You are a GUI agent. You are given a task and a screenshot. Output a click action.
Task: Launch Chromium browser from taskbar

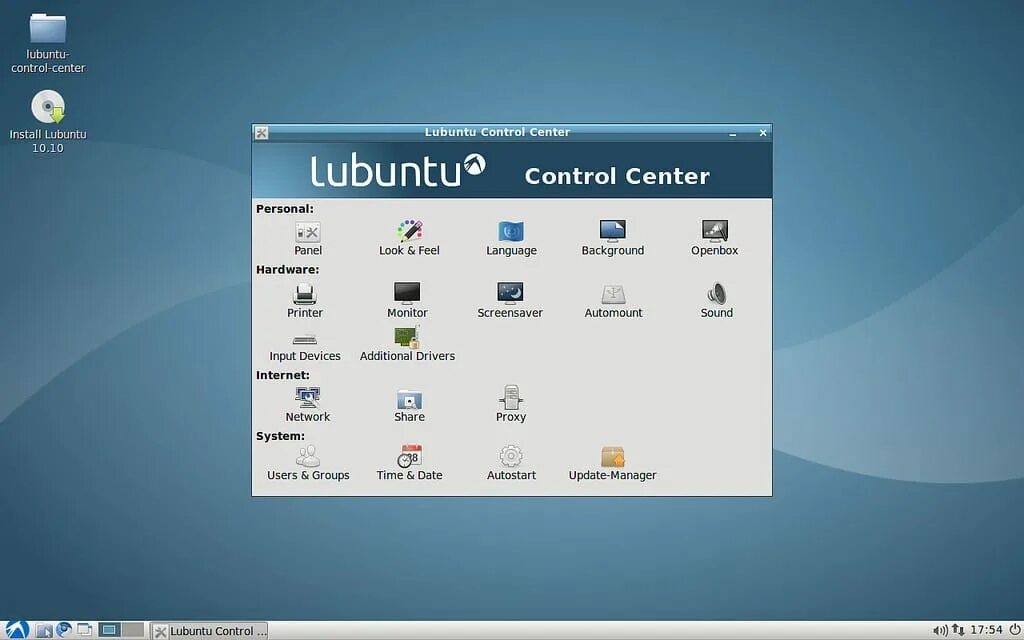(63, 630)
